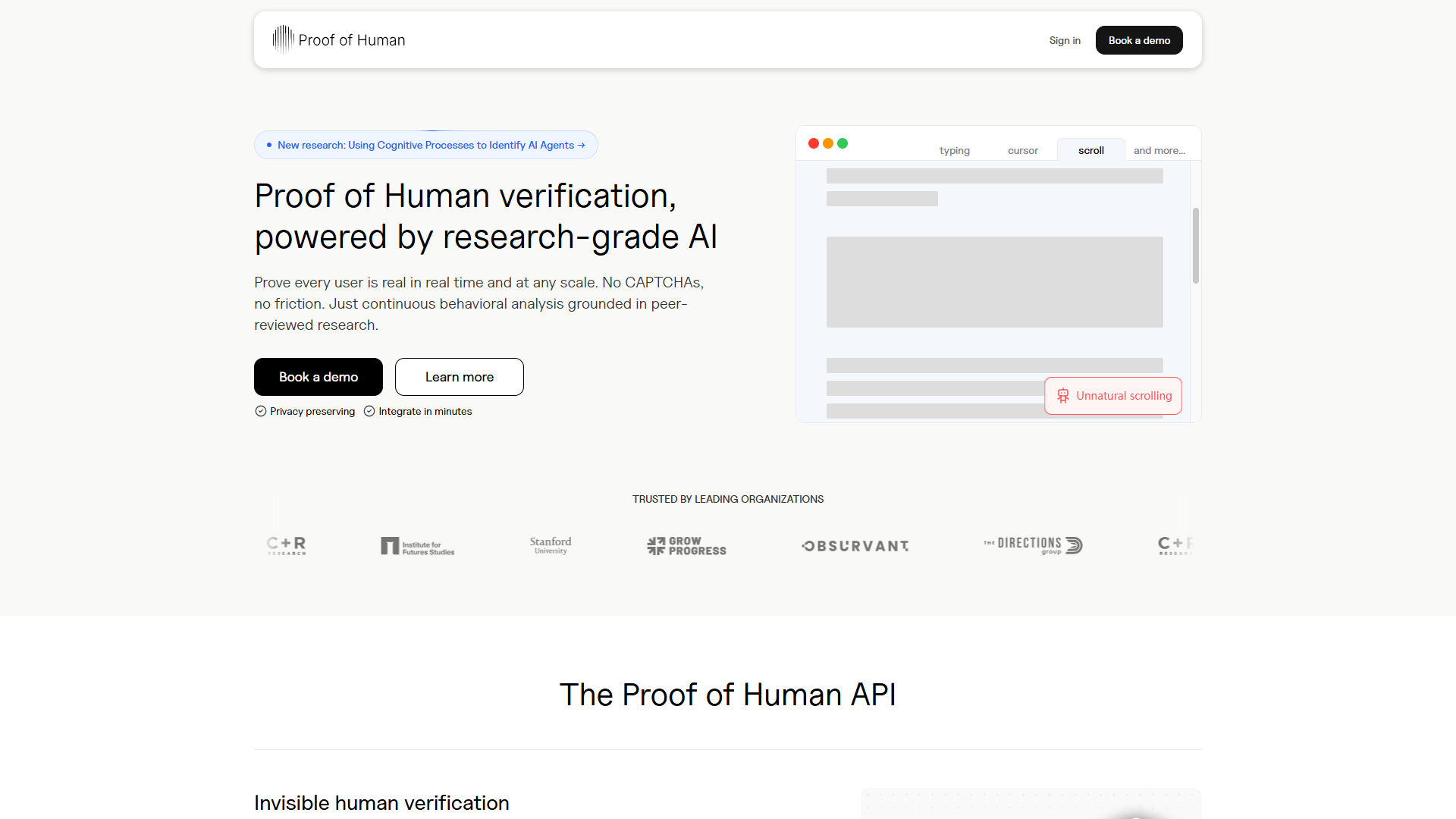Click the large gray placeholder block in demo

tap(995, 282)
